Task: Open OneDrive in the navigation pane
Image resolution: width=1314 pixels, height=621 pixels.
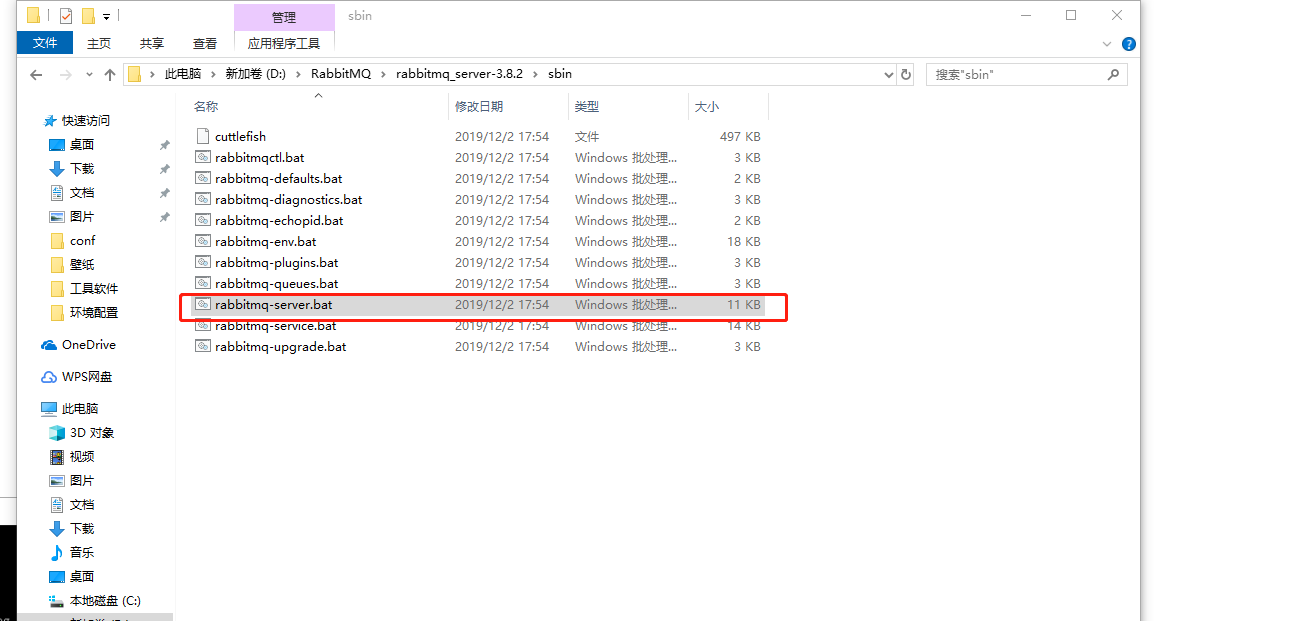Action: (x=88, y=344)
